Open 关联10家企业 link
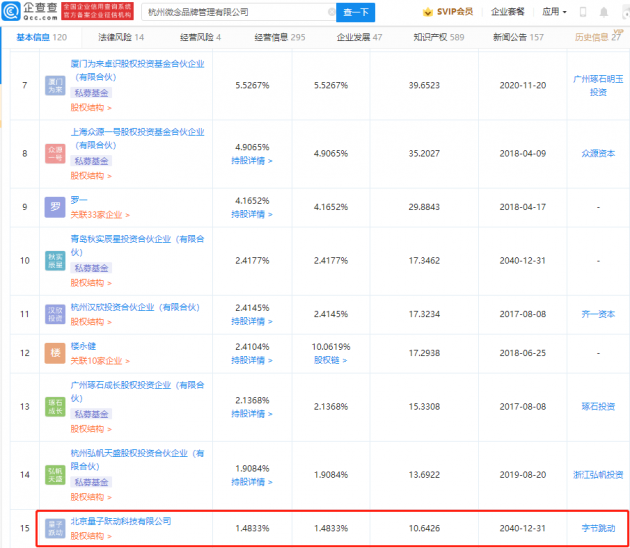This screenshot has height=548, width=630. click(x=100, y=361)
